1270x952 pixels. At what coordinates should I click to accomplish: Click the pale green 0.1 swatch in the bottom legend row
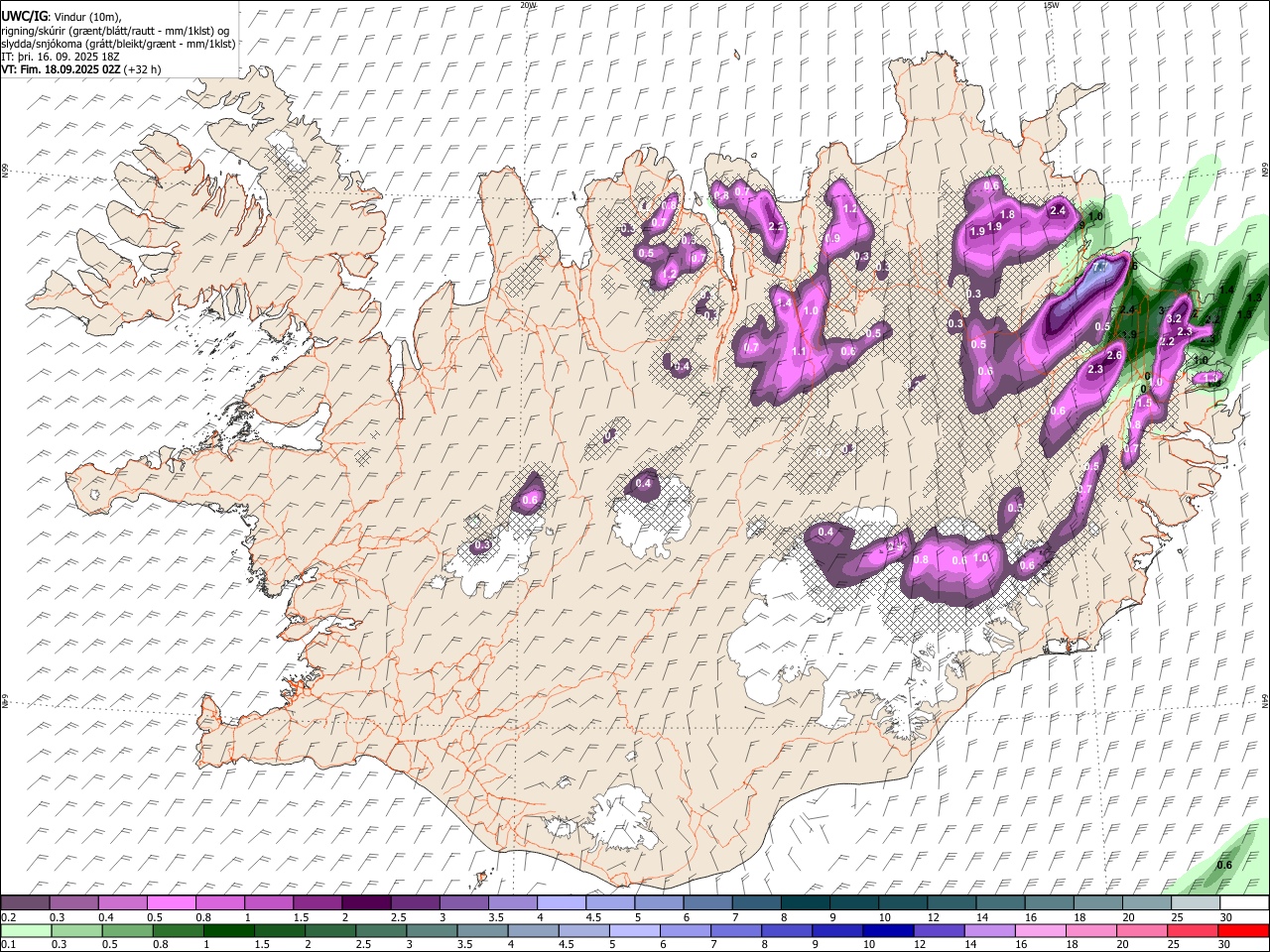[x=25, y=930]
